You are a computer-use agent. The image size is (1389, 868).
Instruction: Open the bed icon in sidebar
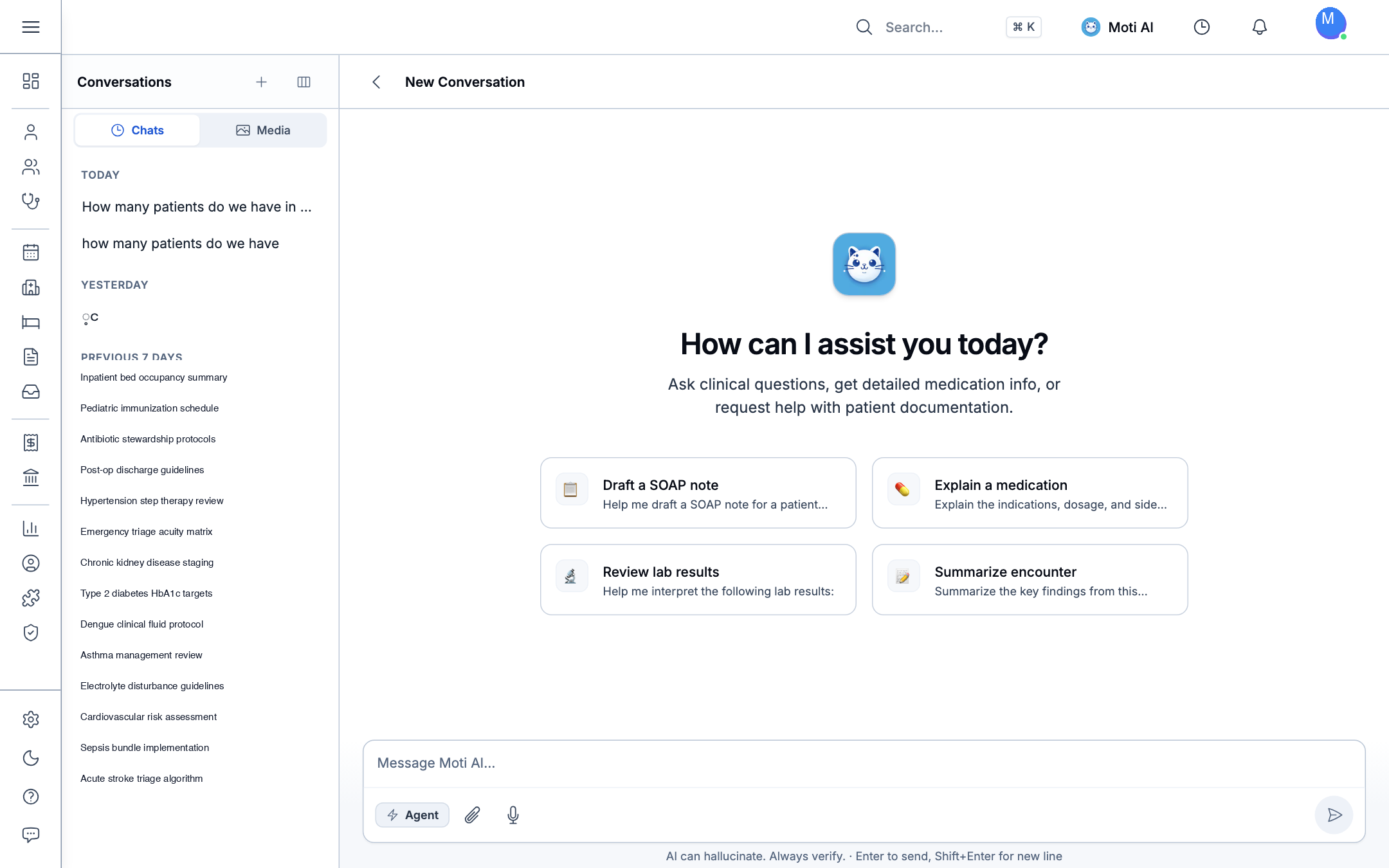coord(30,322)
